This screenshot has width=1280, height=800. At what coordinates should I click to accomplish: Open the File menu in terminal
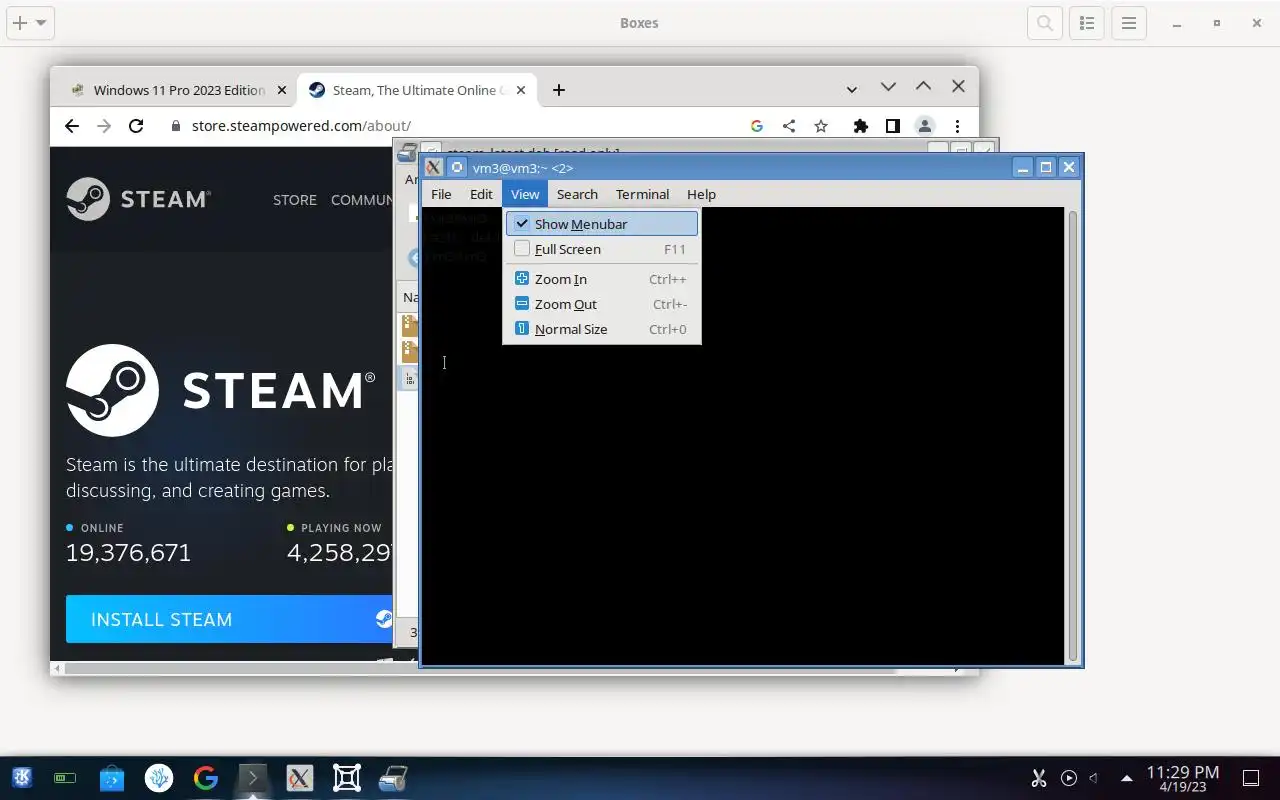click(x=441, y=194)
